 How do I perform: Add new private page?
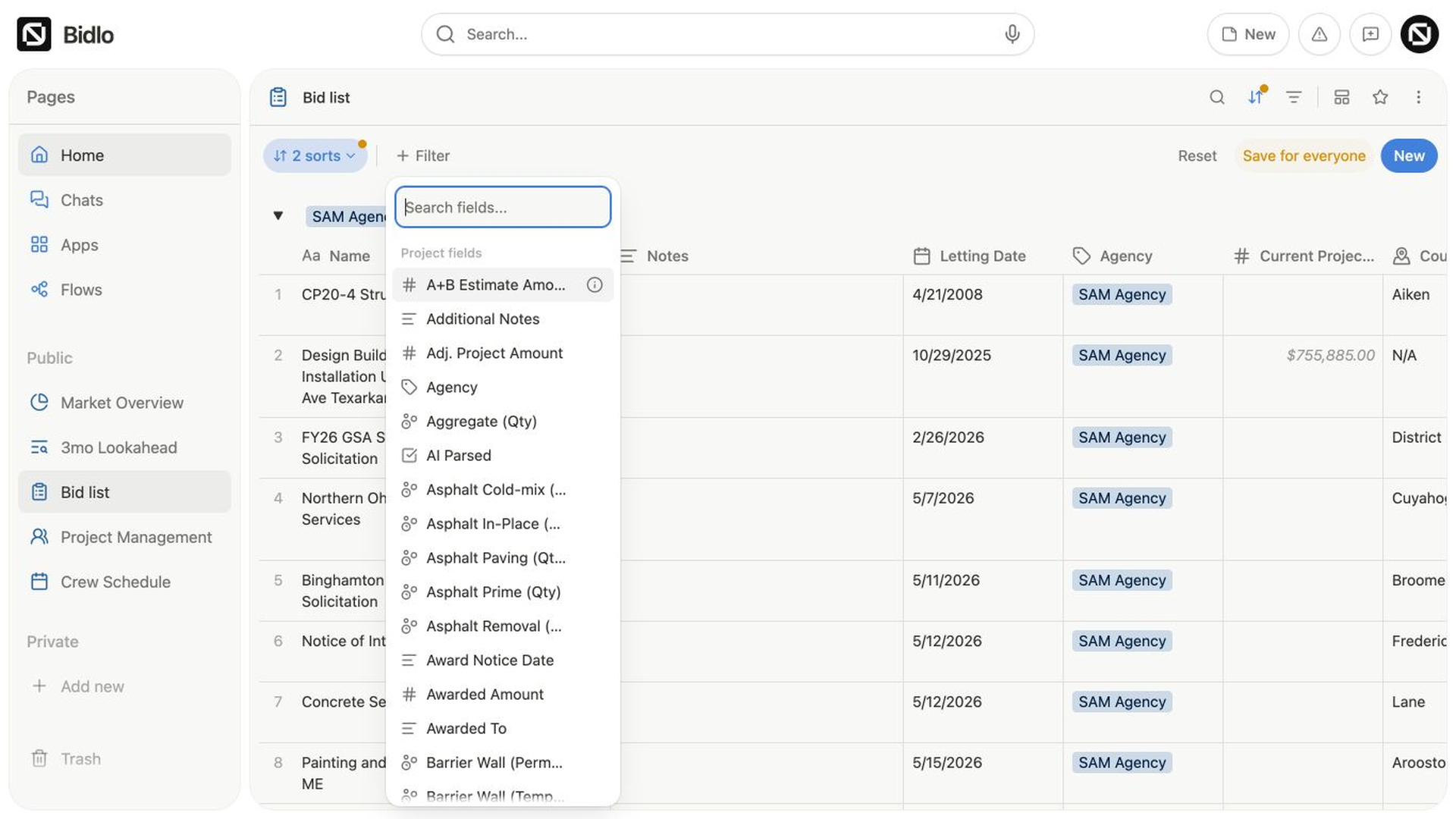pyautogui.click(x=124, y=686)
